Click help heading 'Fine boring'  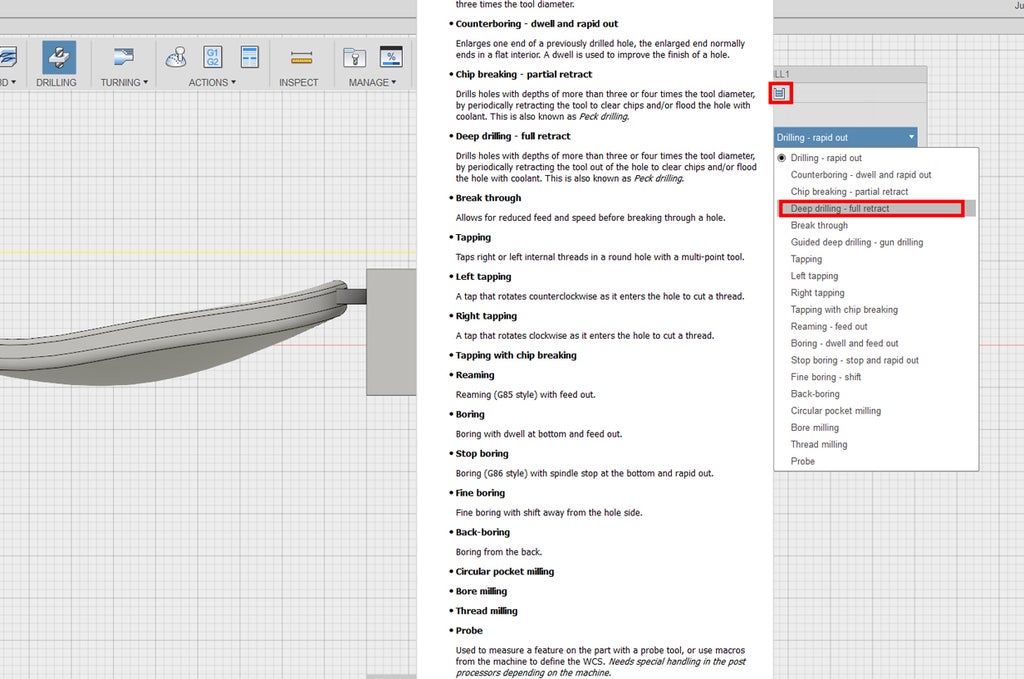coord(480,493)
